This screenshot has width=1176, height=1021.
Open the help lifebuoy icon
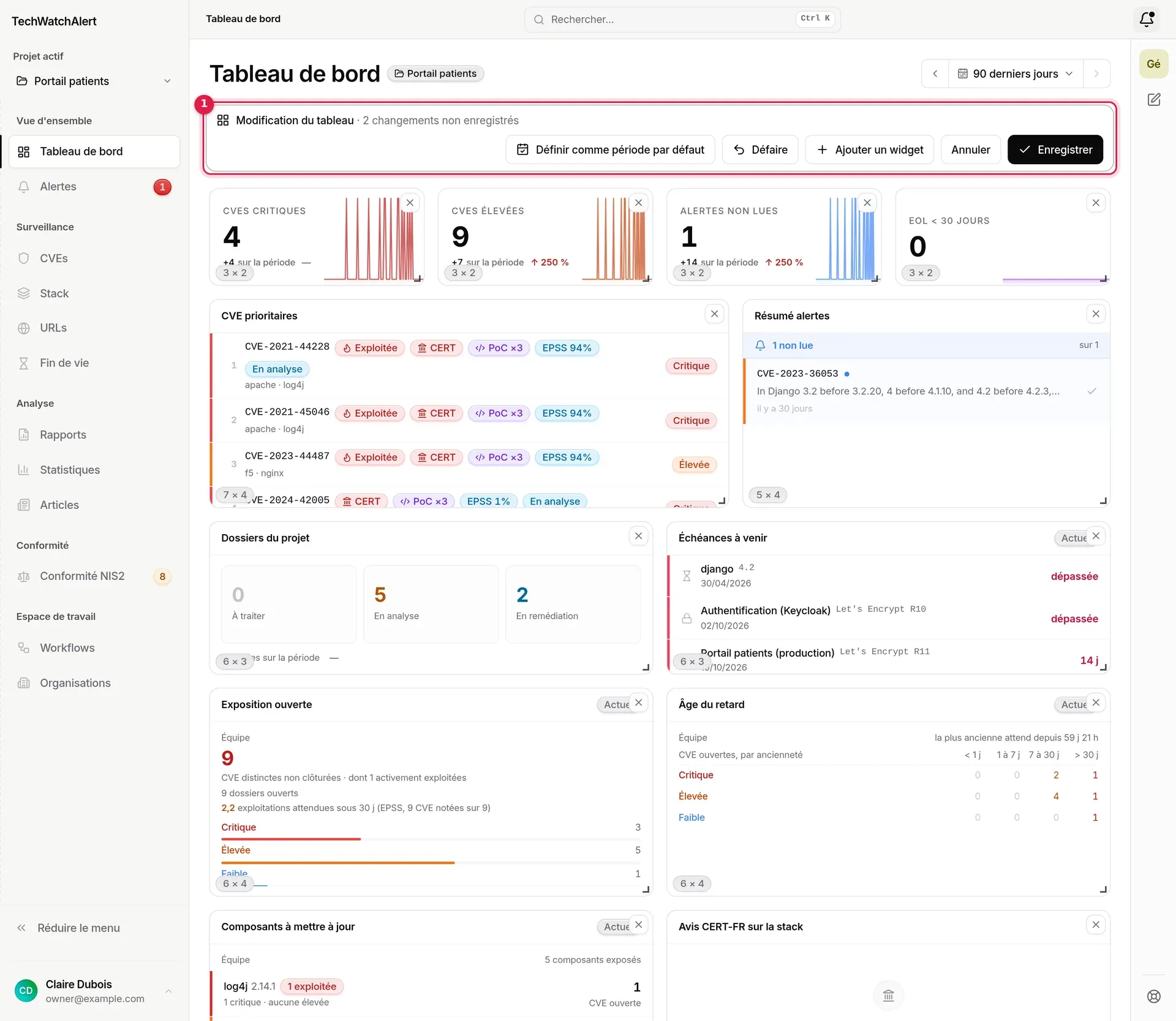[x=1154, y=996]
